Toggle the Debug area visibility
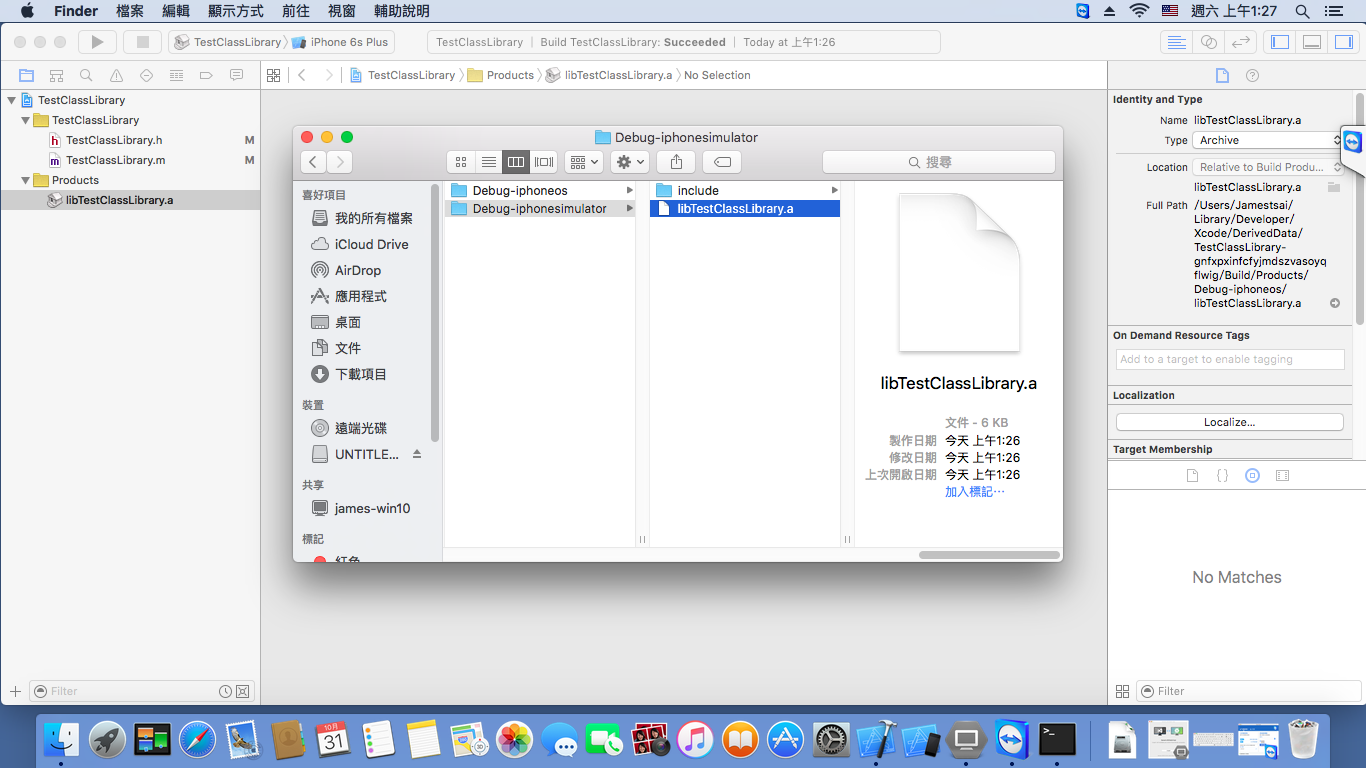 click(1312, 42)
